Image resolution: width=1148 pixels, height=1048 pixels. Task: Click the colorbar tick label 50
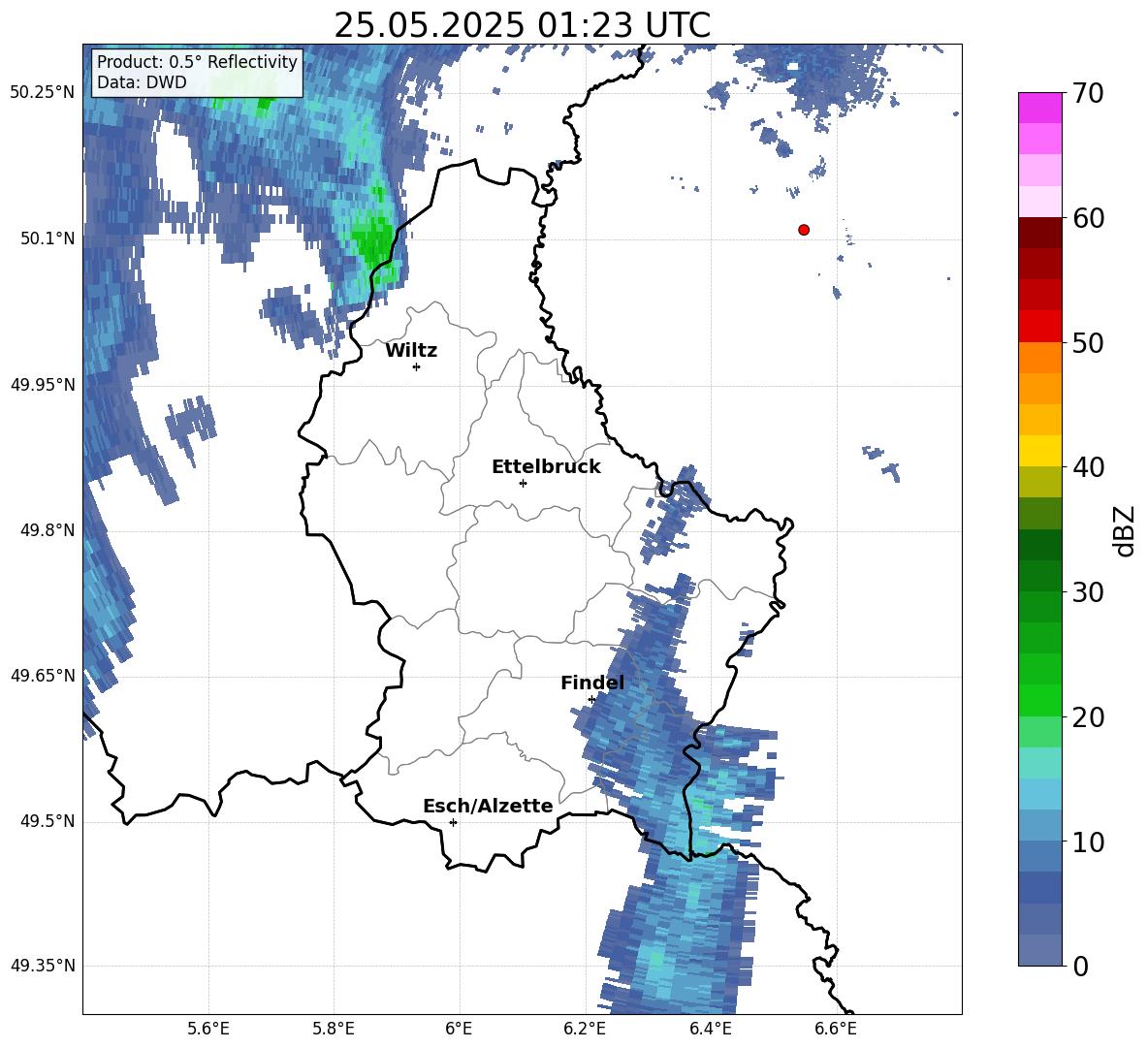click(1088, 342)
